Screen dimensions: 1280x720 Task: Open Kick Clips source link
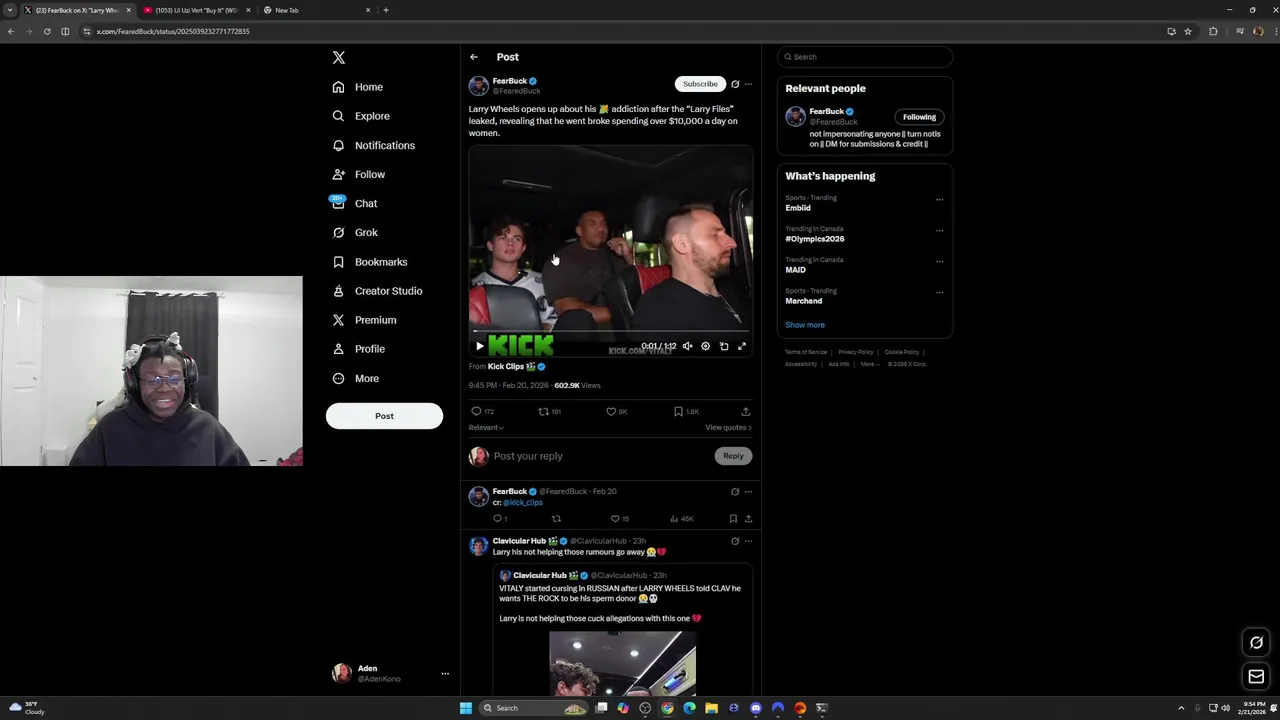(x=516, y=367)
